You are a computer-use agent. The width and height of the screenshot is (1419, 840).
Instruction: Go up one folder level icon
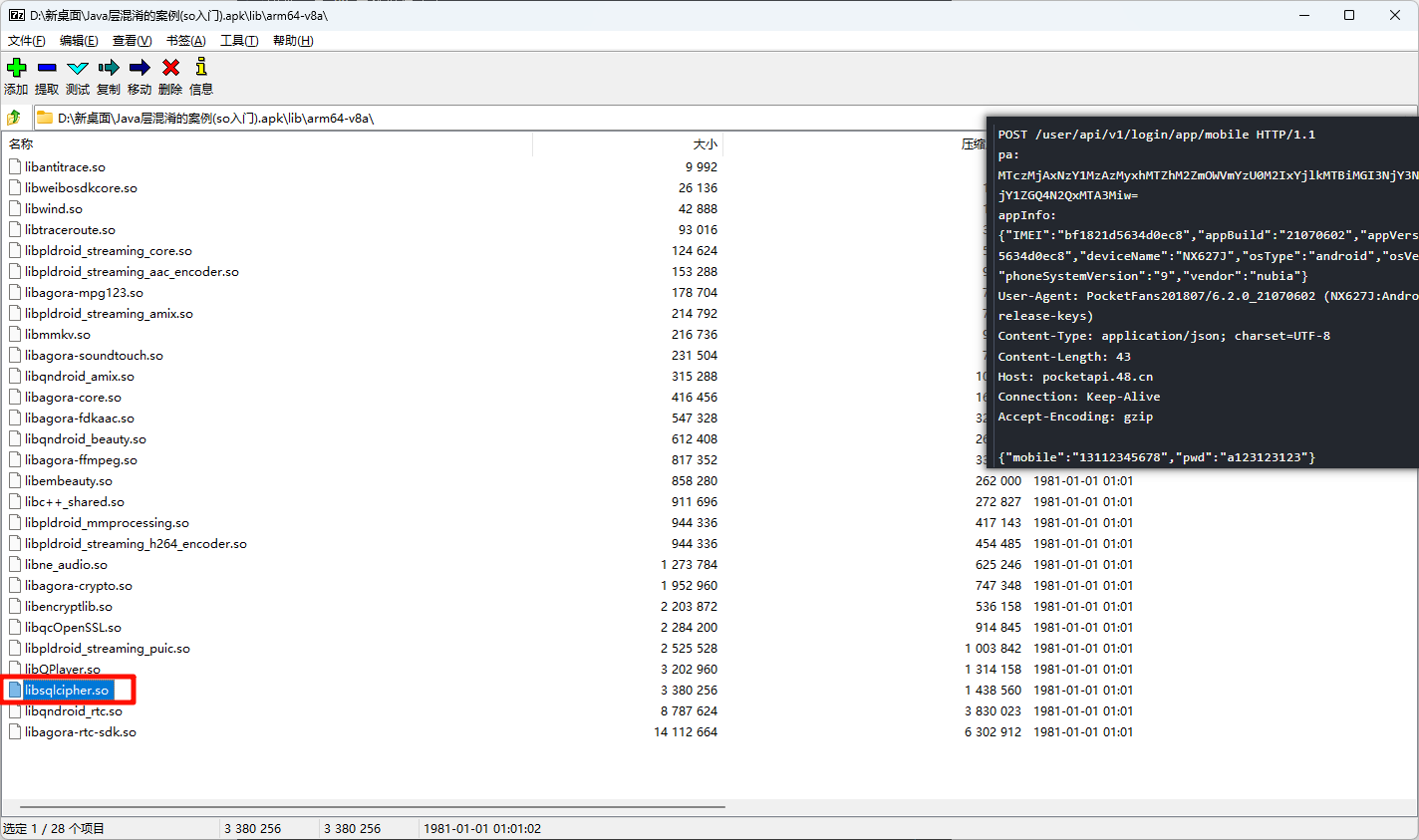click(x=14, y=118)
